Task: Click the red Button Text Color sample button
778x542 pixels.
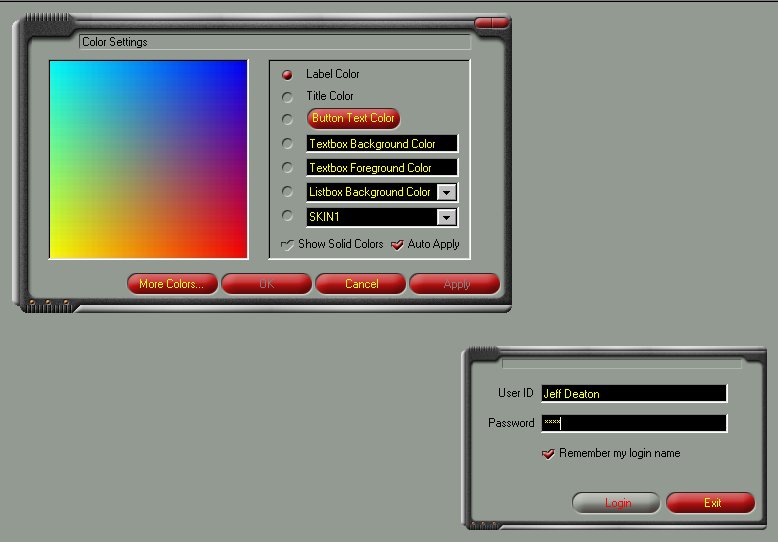Action: pos(353,118)
